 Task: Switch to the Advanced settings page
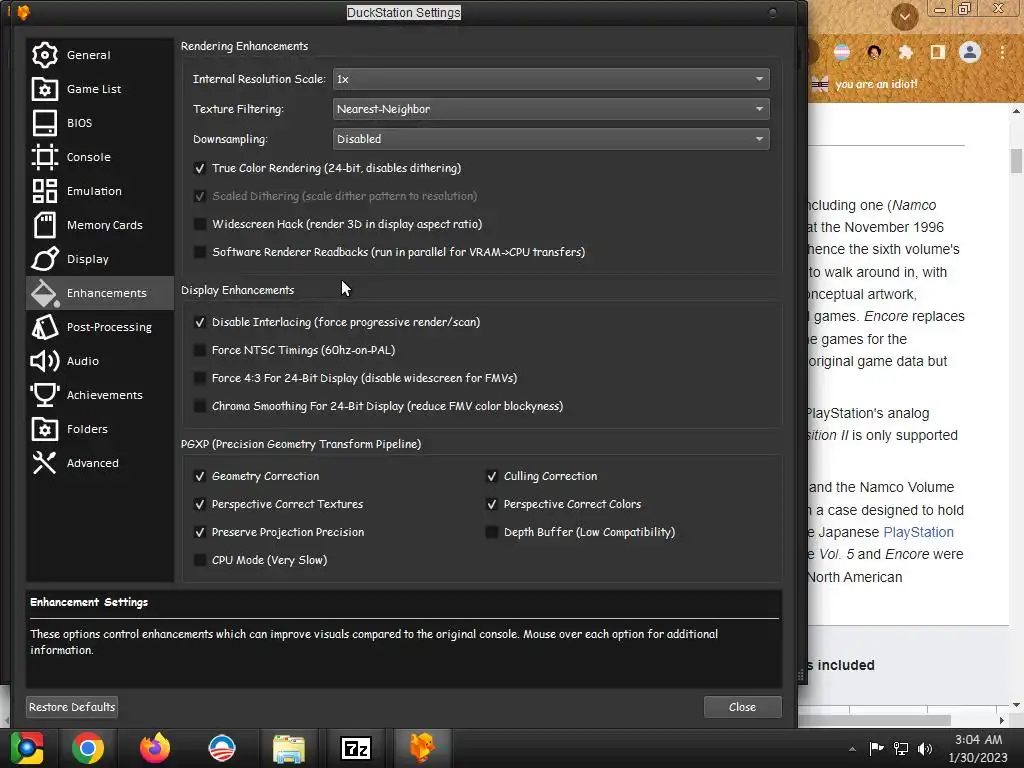click(x=100, y=462)
